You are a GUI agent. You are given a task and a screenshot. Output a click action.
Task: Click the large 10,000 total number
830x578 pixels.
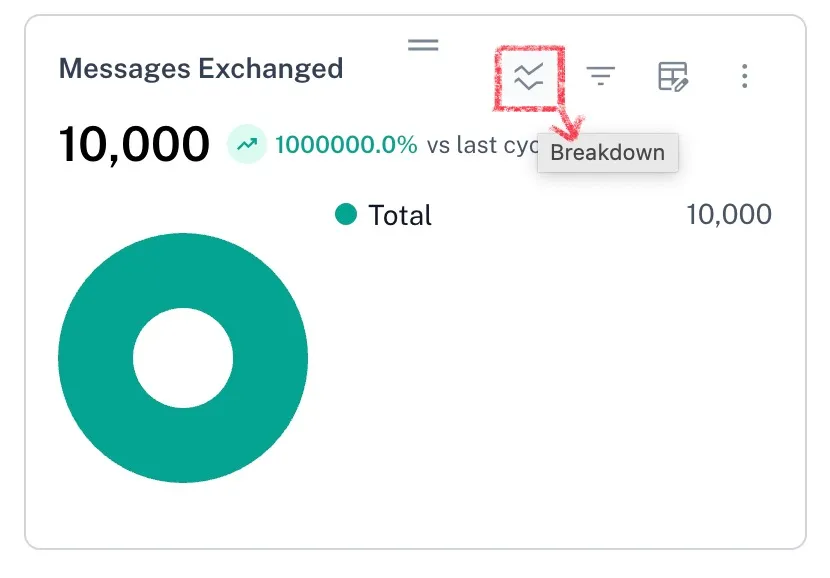[134, 145]
